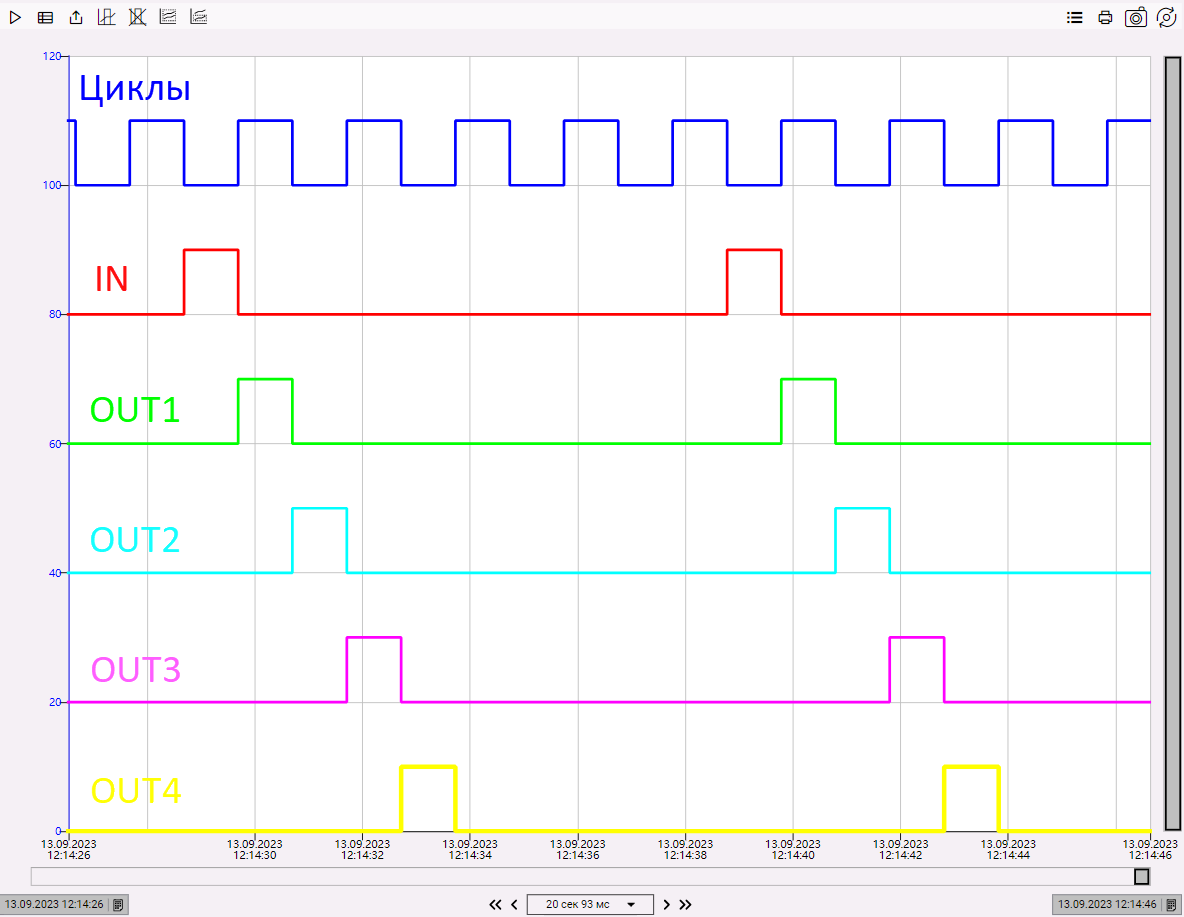Open the data table view icon
This screenshot has height=917, width=1184.
(x=45, y=17)
